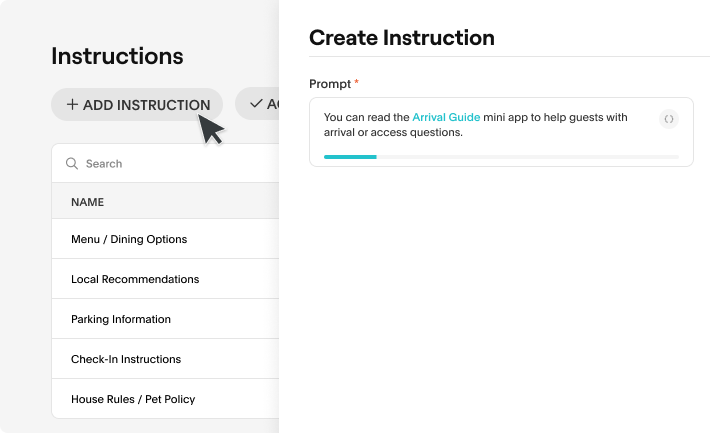
Task: Click the Create Instruction panel title
Action: pyautogui.click(x=402, y=39)
